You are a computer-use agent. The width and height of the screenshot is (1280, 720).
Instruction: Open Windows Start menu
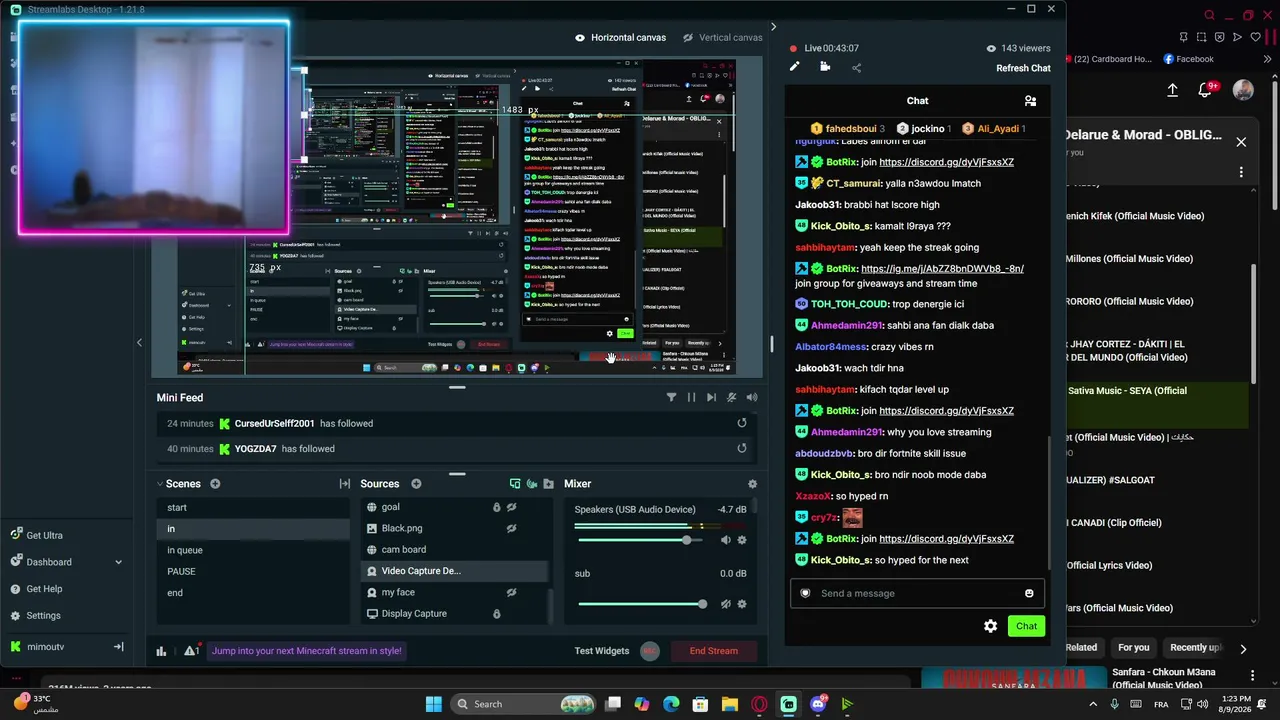point(433,704)
